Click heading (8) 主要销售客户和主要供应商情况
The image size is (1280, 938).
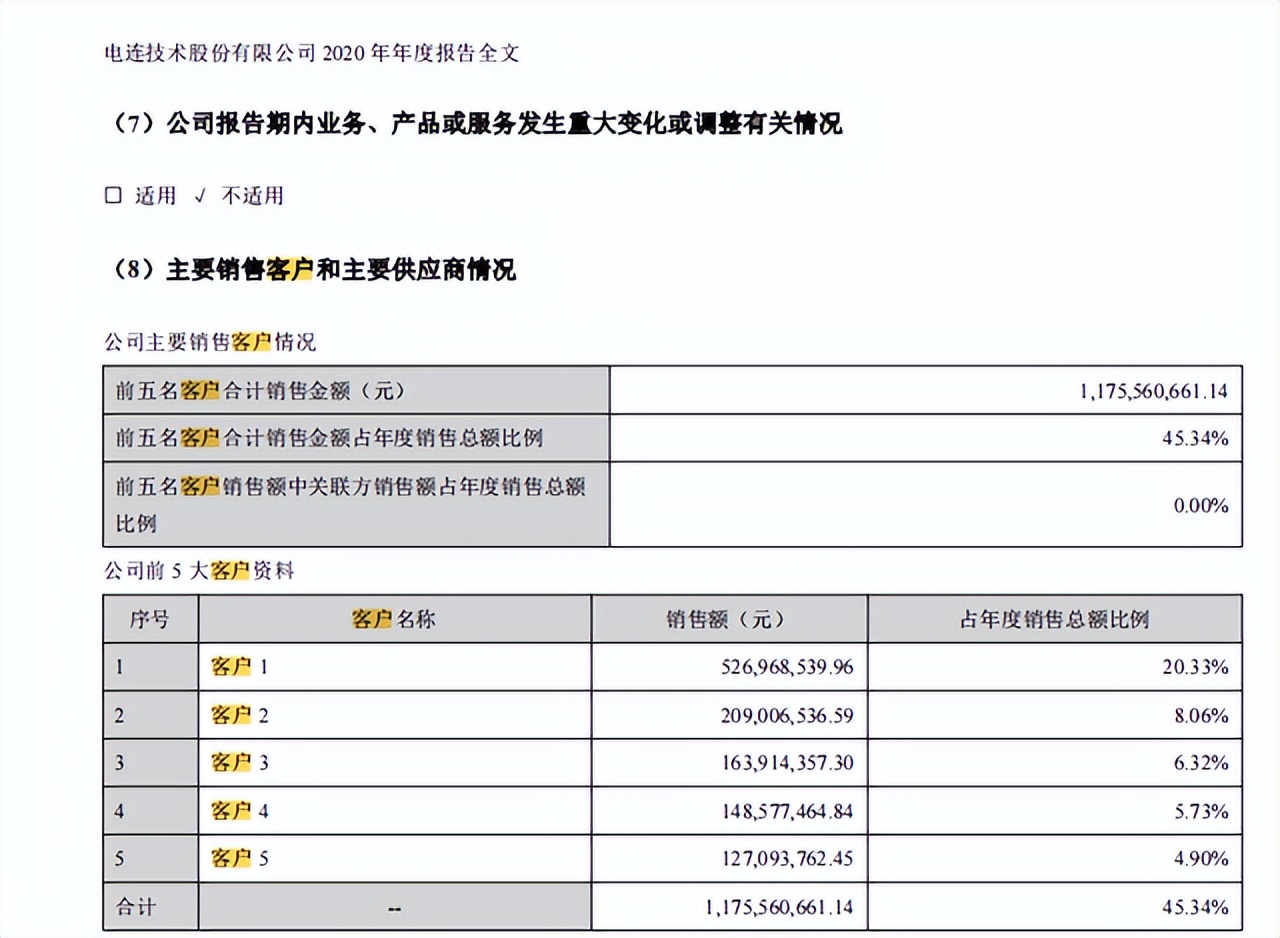(x=310, y=270)
